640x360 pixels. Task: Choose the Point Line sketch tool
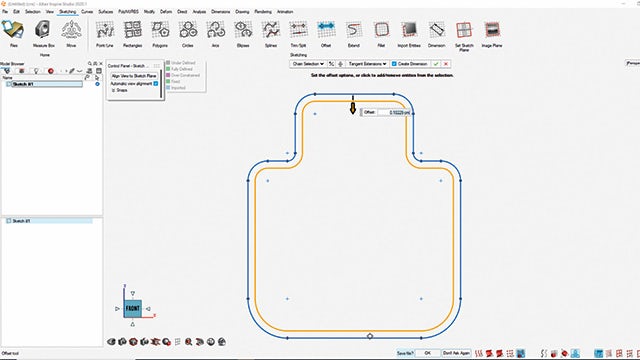104,30
